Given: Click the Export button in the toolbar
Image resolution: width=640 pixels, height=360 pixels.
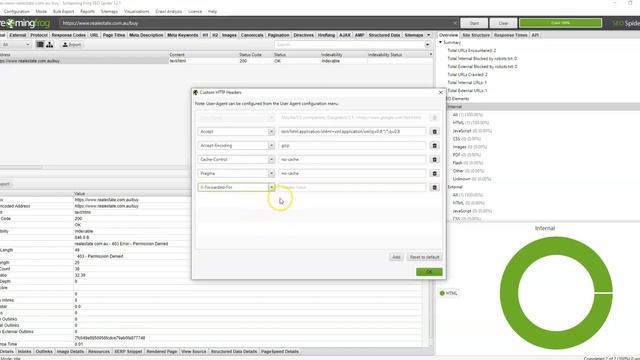Looking at the screenshot, I should pyautogui.click(x=72, y=44).
